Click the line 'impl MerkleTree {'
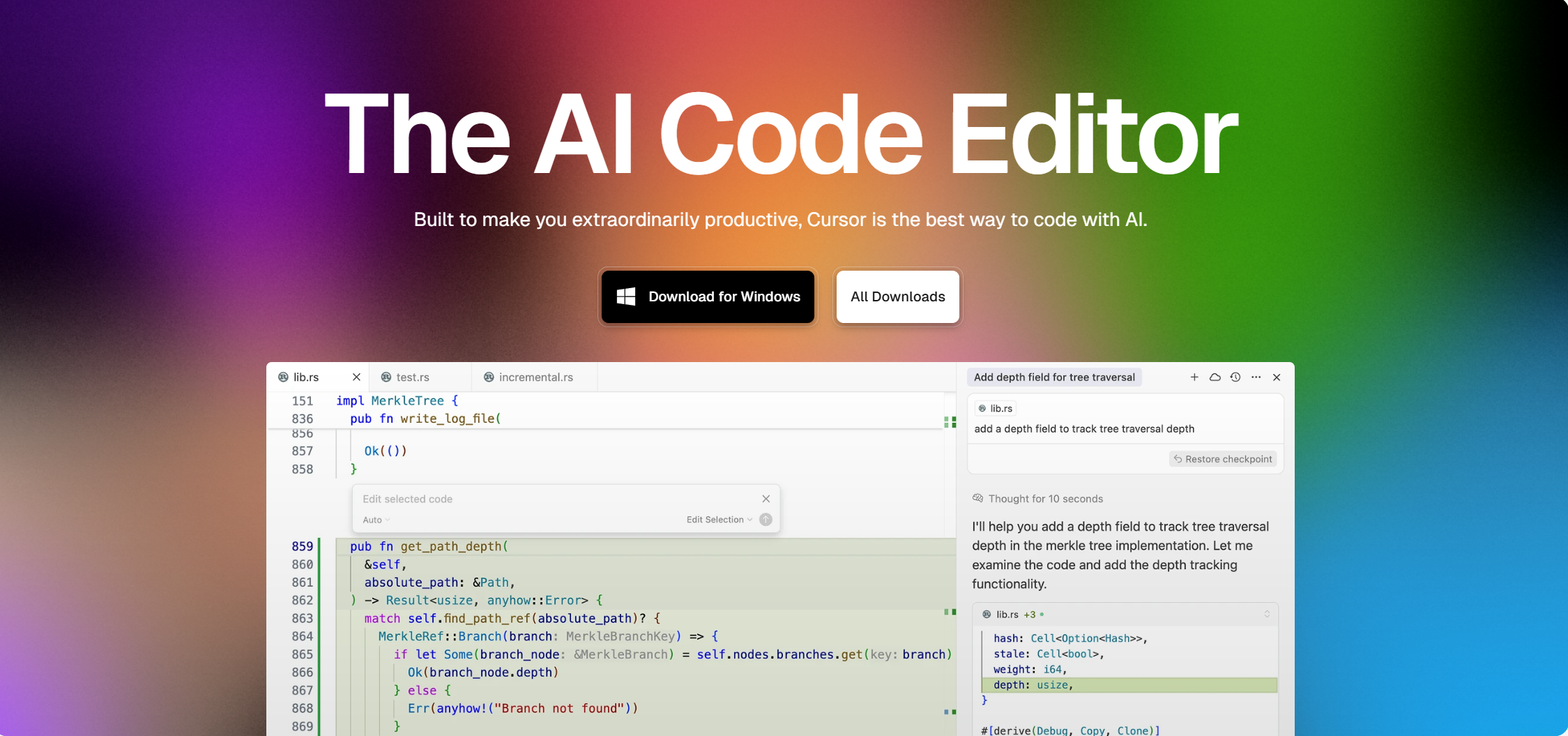The height and width of the screenshot is (736, 1568). pyautogui.click(x=397, y=401)
